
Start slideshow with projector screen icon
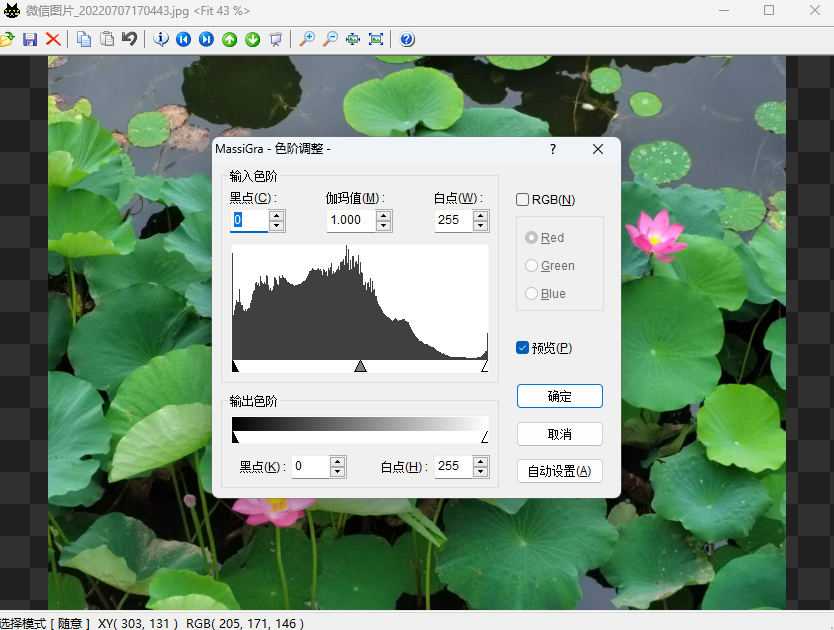click(x=276, y=39)
